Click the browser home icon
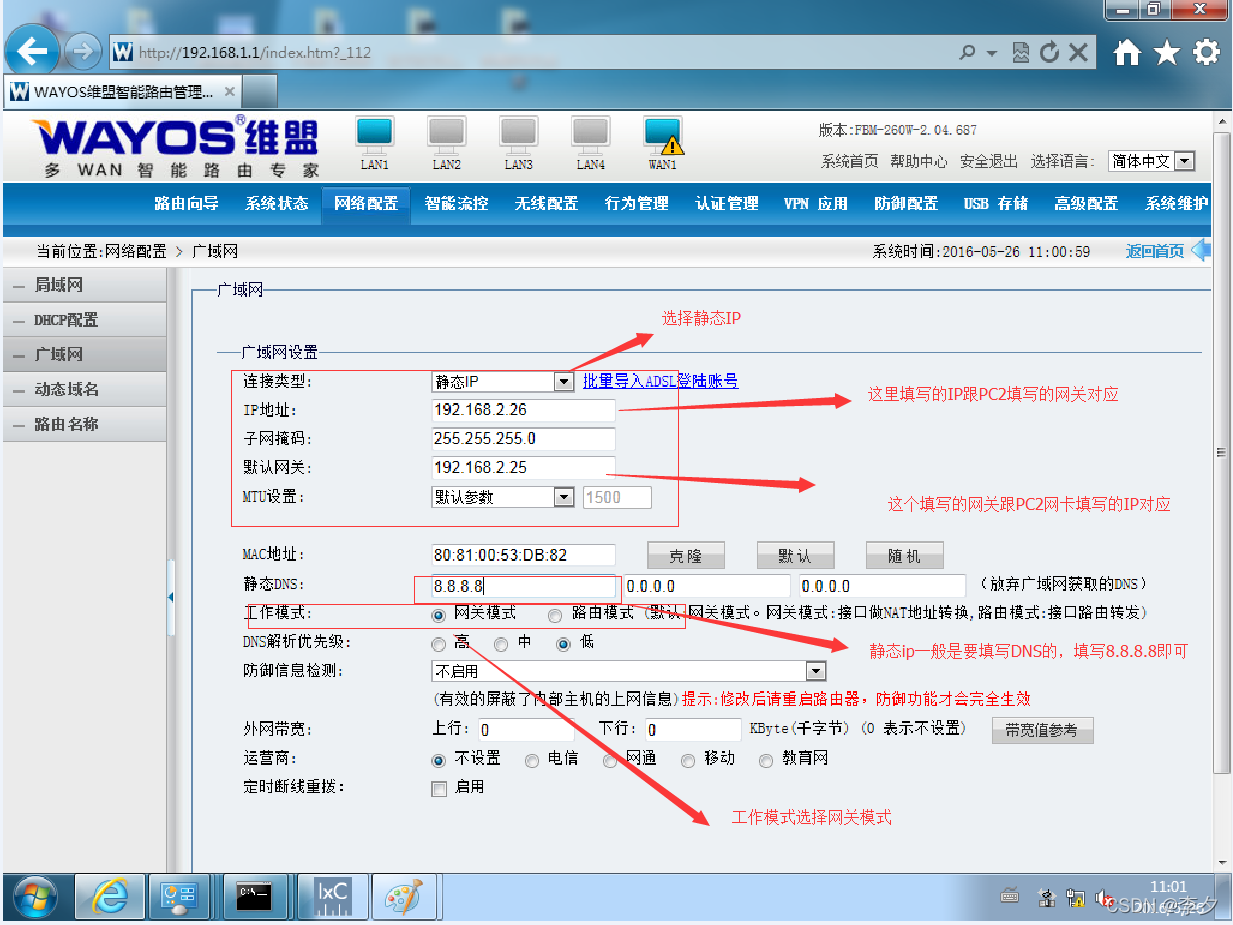Image resolution: width=1233 pixels, height=925 pixels. (1127, 52)
